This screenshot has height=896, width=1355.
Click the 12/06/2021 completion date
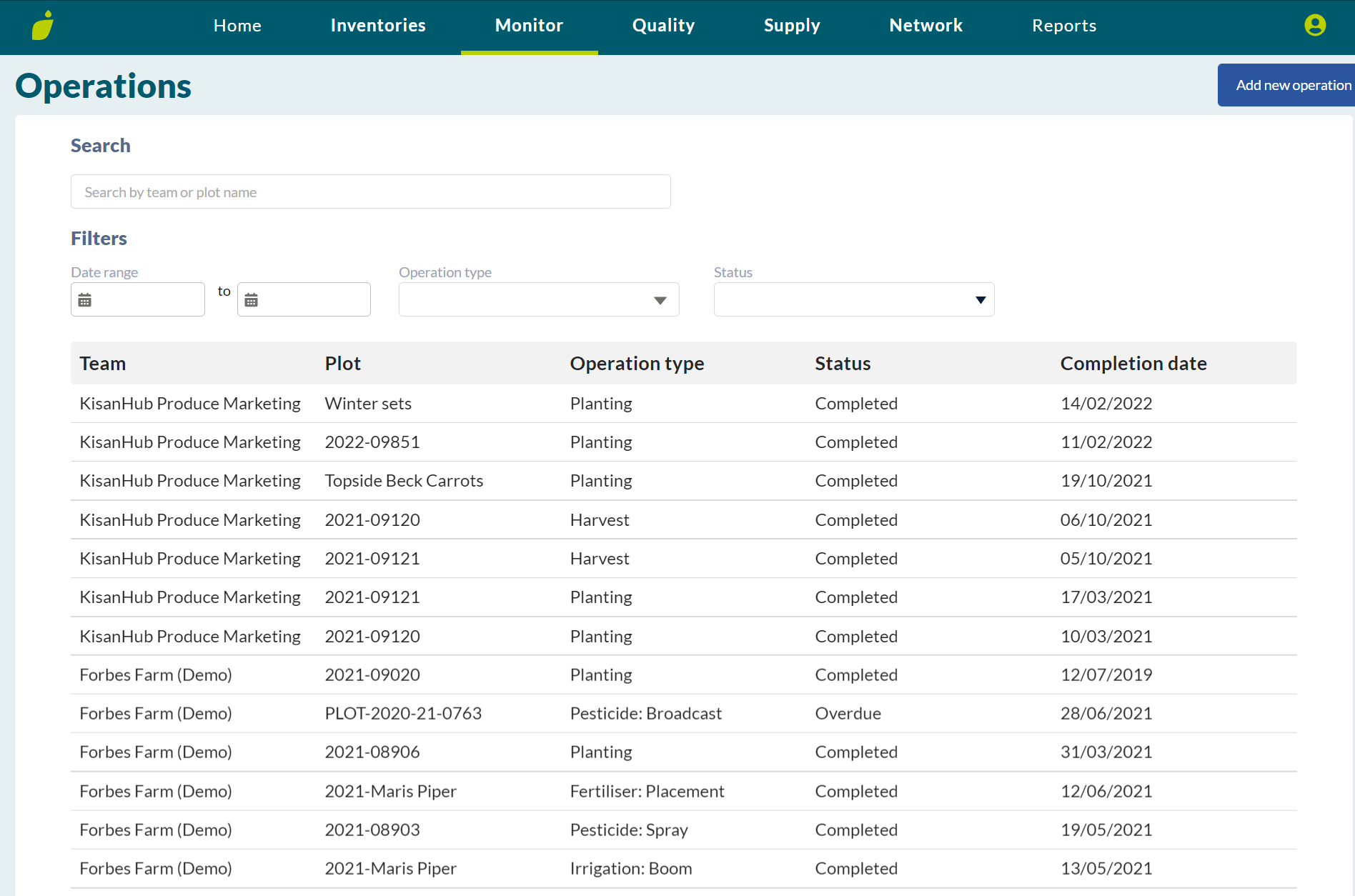[1106, 792]
